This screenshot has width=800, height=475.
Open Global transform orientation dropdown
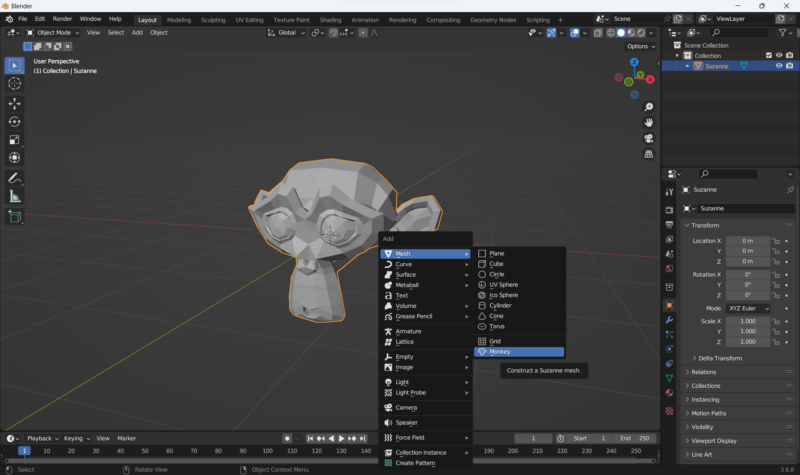[x=286, y=33]
